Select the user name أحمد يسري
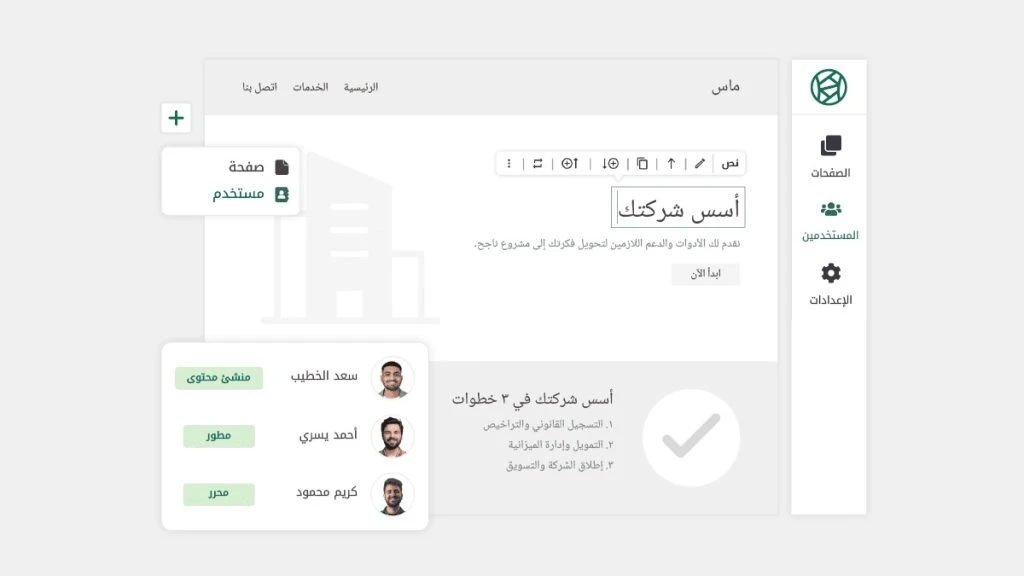This screenshot has height=576, width=1024. 328,435
